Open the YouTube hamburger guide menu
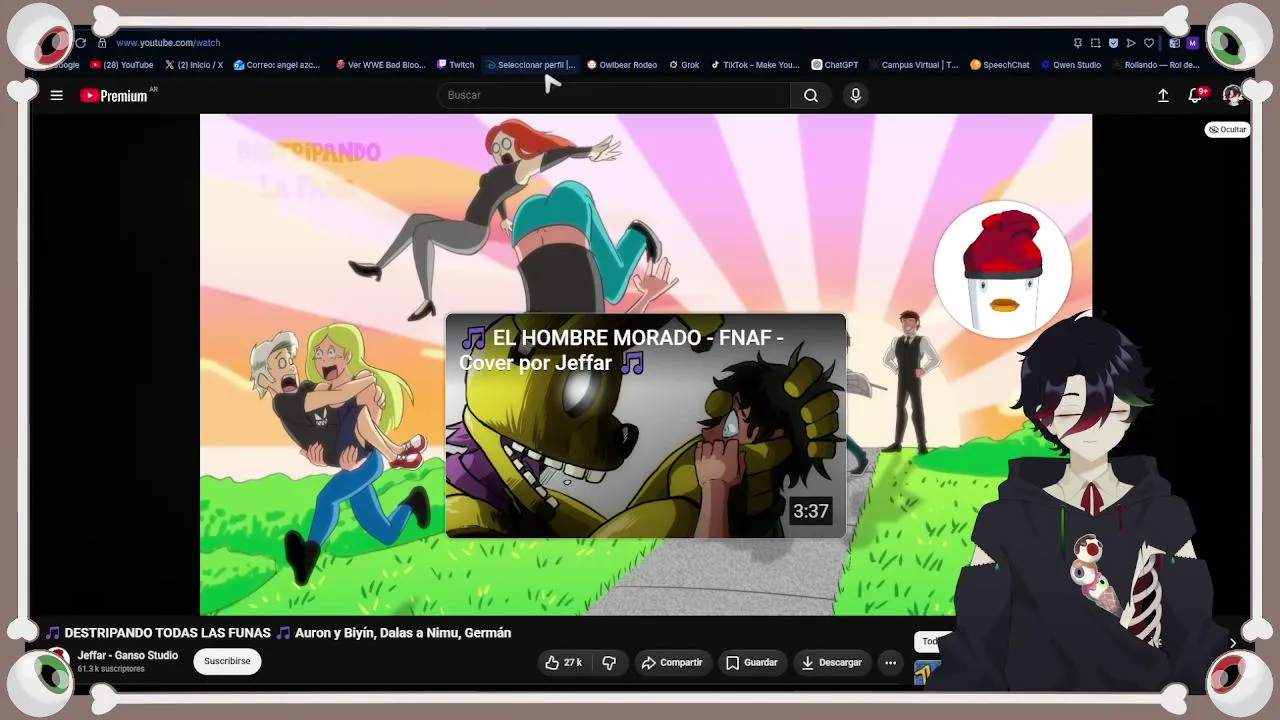The image size is (1280, 720). point(57,95)
